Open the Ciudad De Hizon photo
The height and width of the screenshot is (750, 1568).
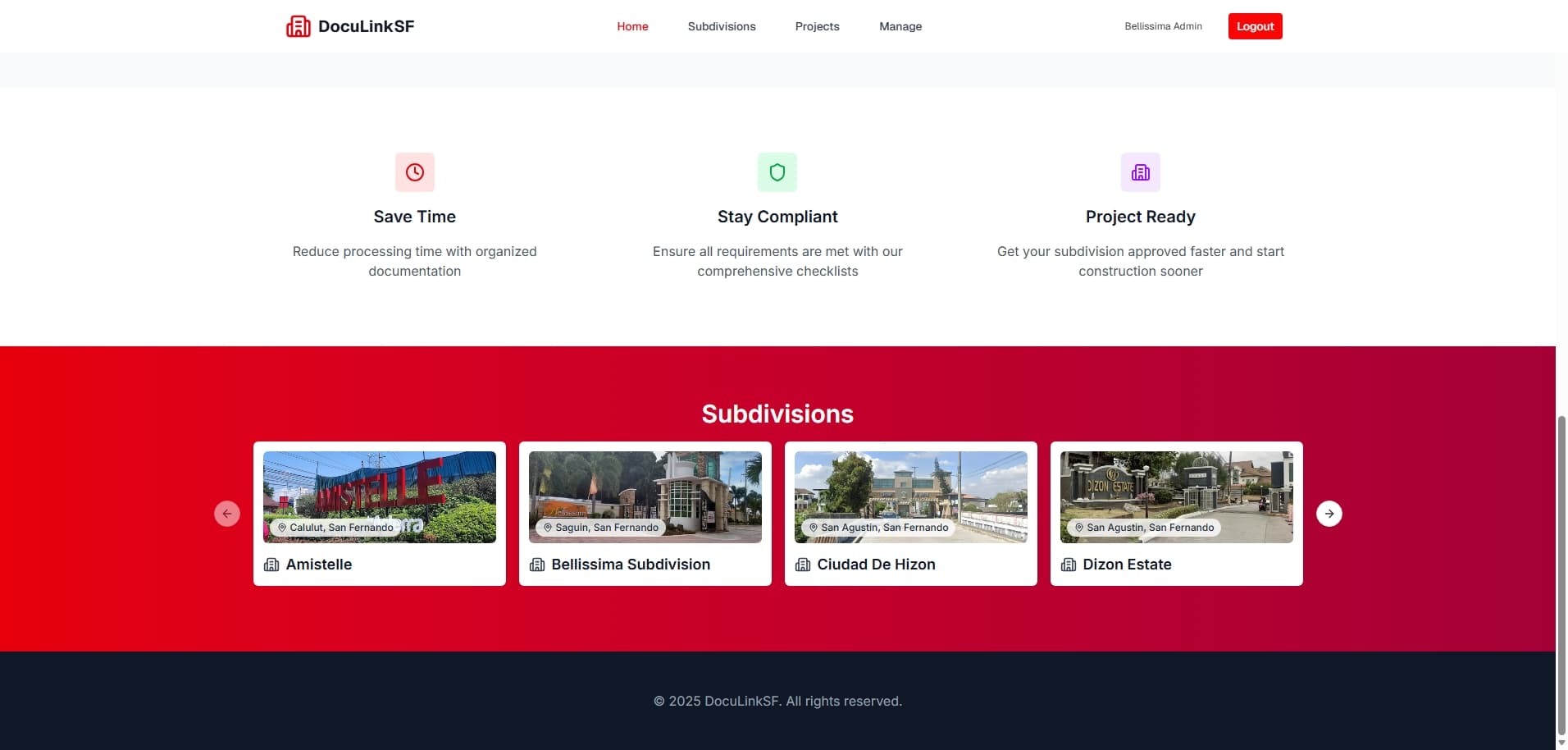[910, 488]
